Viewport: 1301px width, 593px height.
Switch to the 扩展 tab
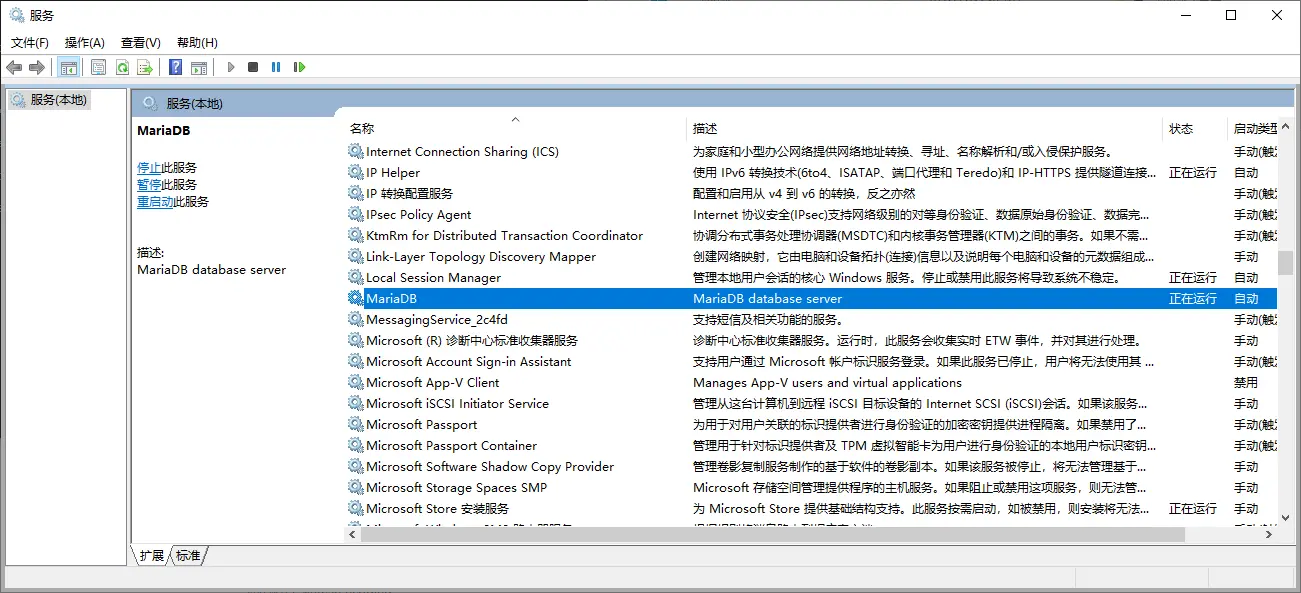click(150, 556)
